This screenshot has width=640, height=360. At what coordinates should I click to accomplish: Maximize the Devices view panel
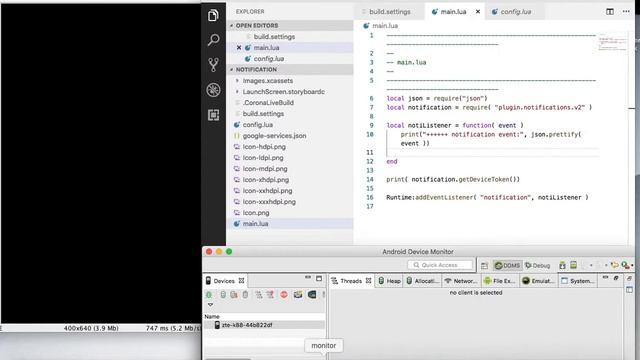pos(319,278)
